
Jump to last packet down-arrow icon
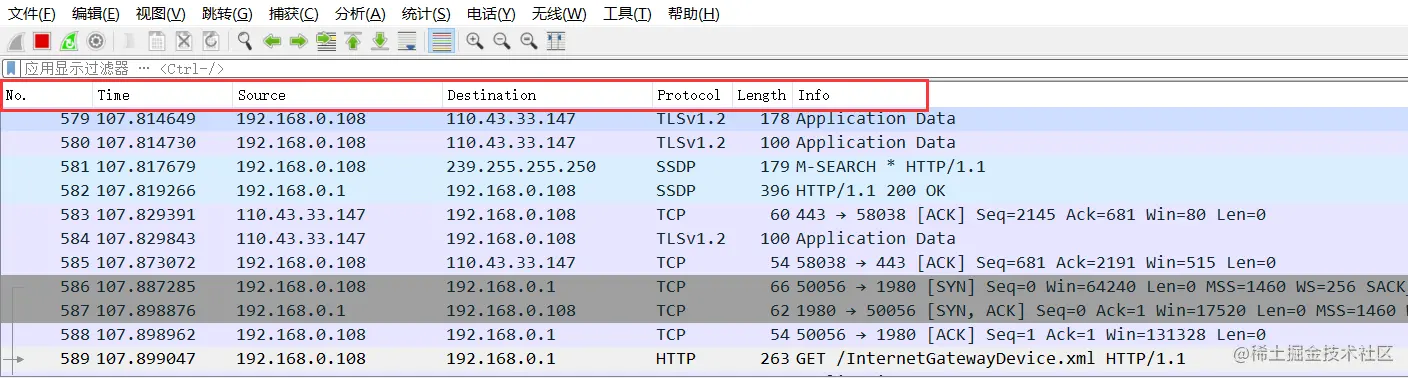380,41
